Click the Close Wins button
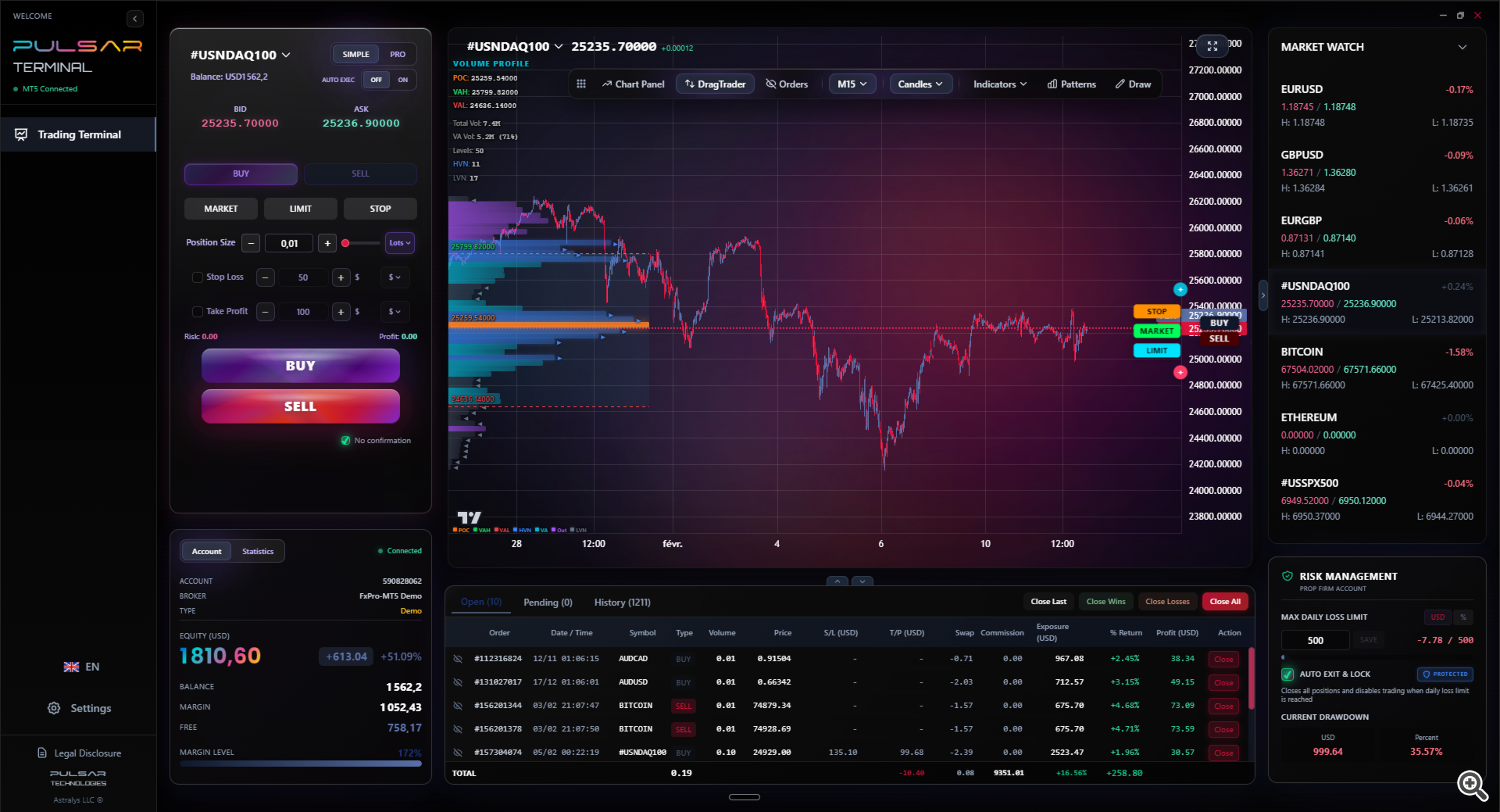This screenshot has width=1500, height=812. [1106, 601]
